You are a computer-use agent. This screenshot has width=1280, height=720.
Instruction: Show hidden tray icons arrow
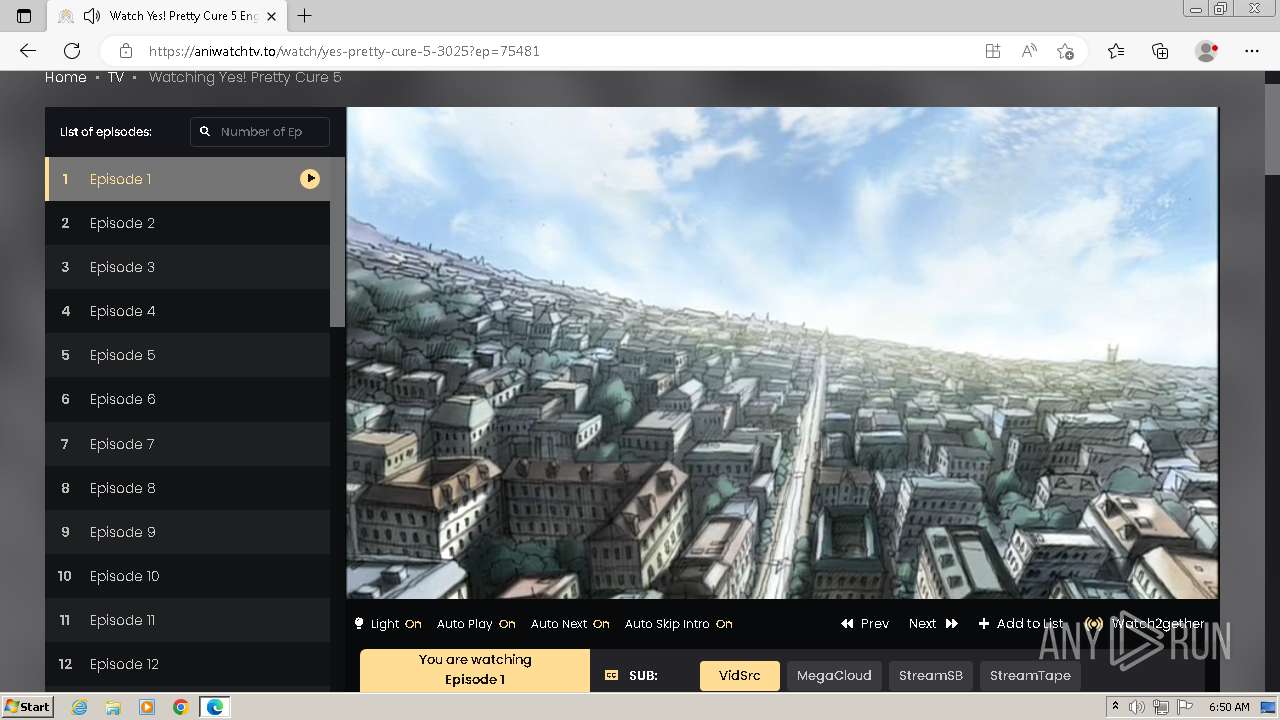point(1116,707)
